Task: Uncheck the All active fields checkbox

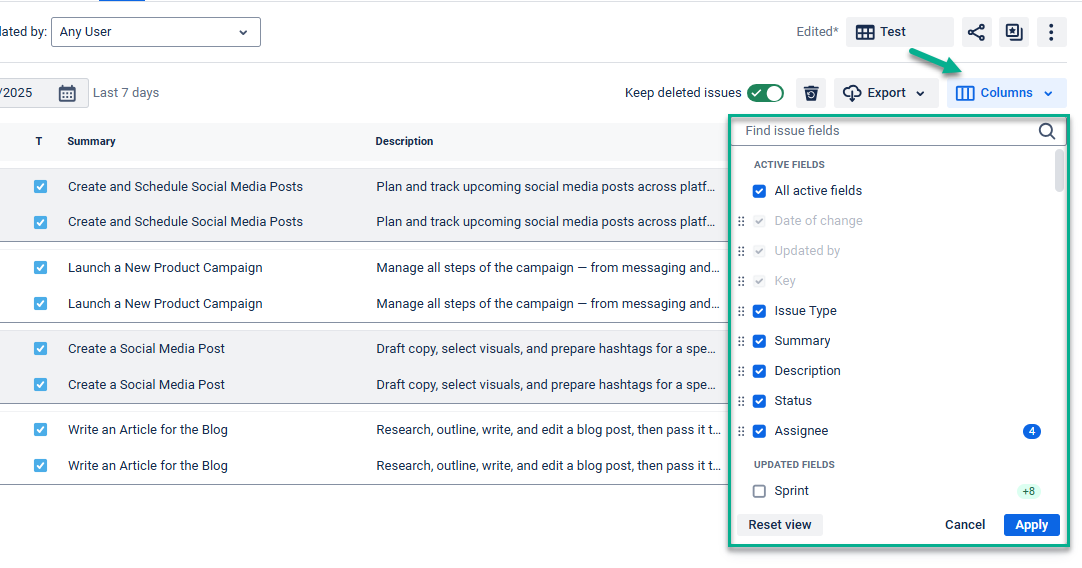Action: pyautogui.click(x=759, y=191)
